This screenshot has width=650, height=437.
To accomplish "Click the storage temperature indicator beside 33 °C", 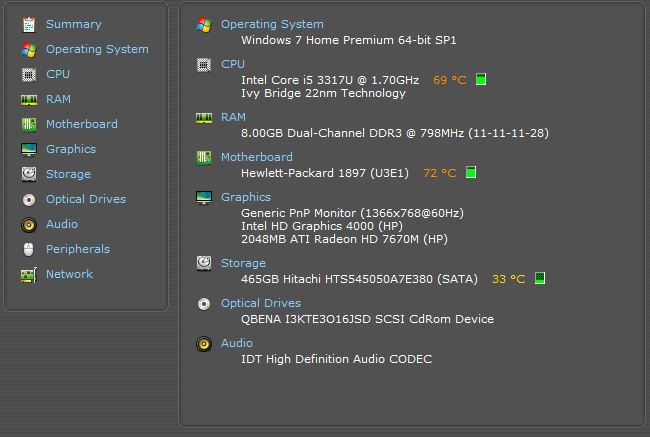I will coord(539,278).
